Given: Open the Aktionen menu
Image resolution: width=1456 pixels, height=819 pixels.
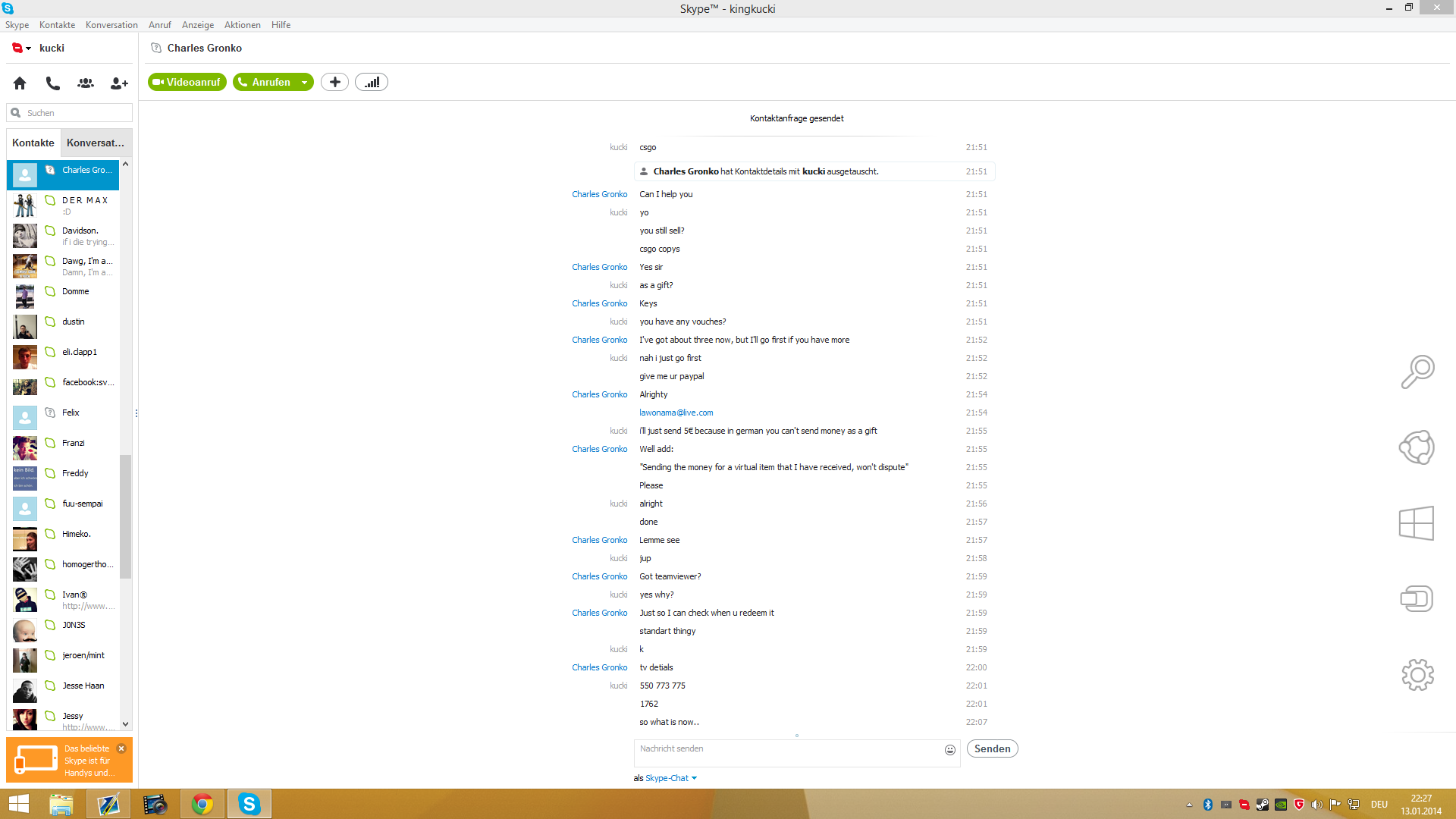Looking at the screenshot, I should tap(243, 25).
